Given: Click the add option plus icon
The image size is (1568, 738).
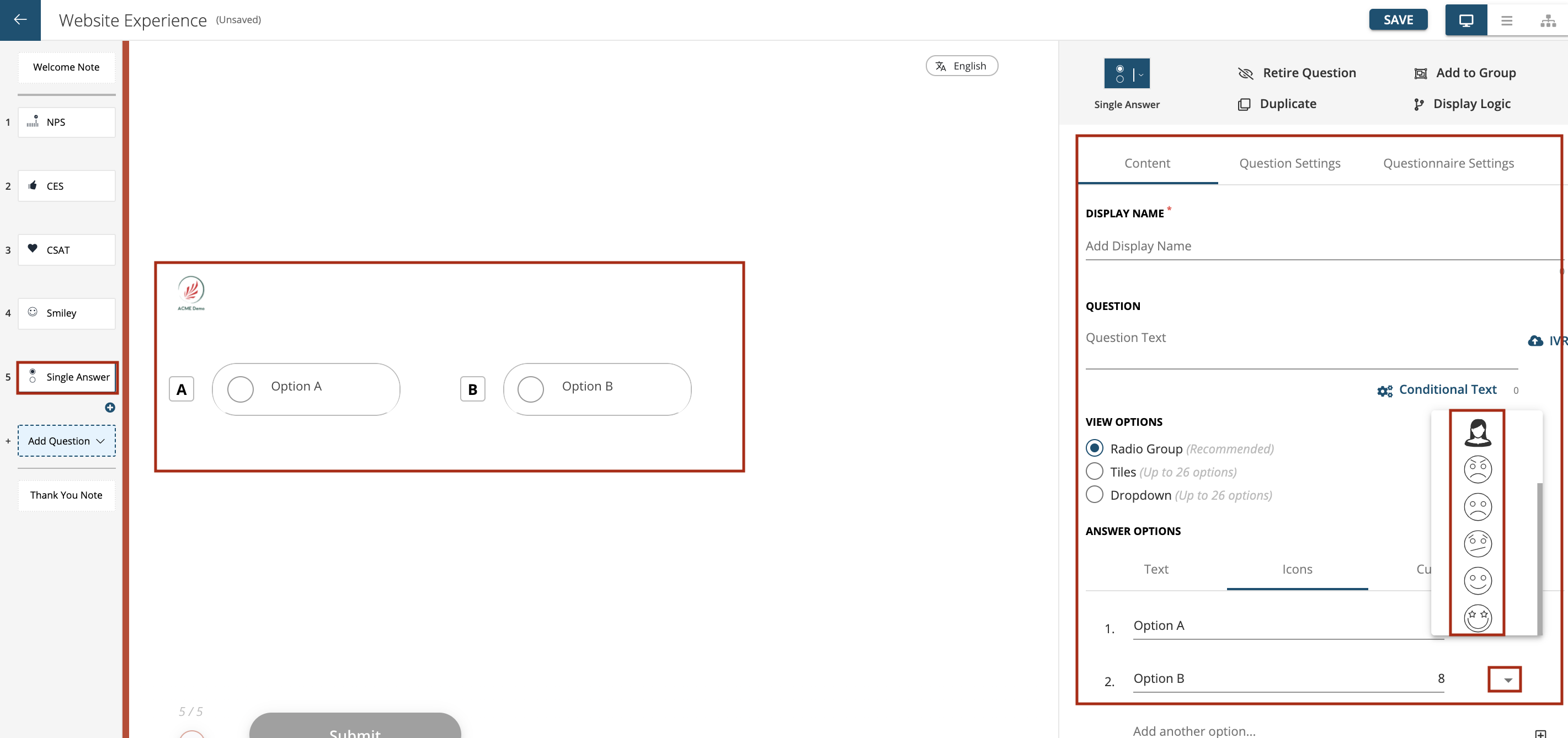Looking at the screenshot, I should pos(1540,734).
